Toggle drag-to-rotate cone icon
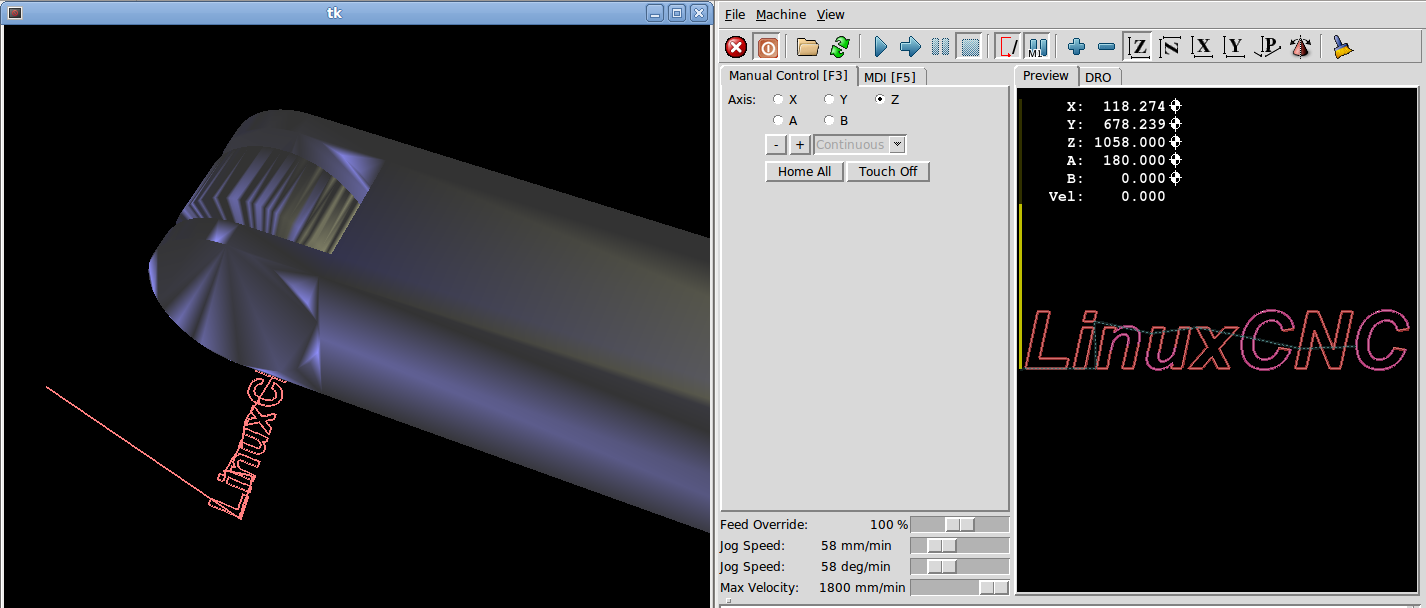 point(1300,47)
